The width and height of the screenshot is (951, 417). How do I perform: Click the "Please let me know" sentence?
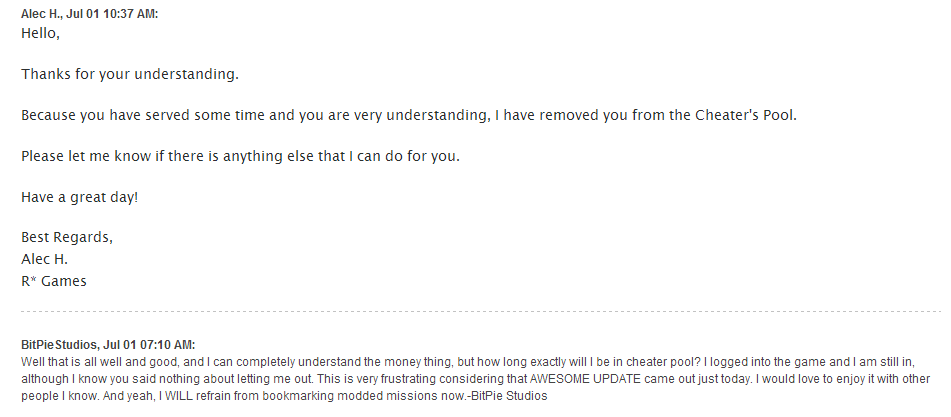point(240,156)
